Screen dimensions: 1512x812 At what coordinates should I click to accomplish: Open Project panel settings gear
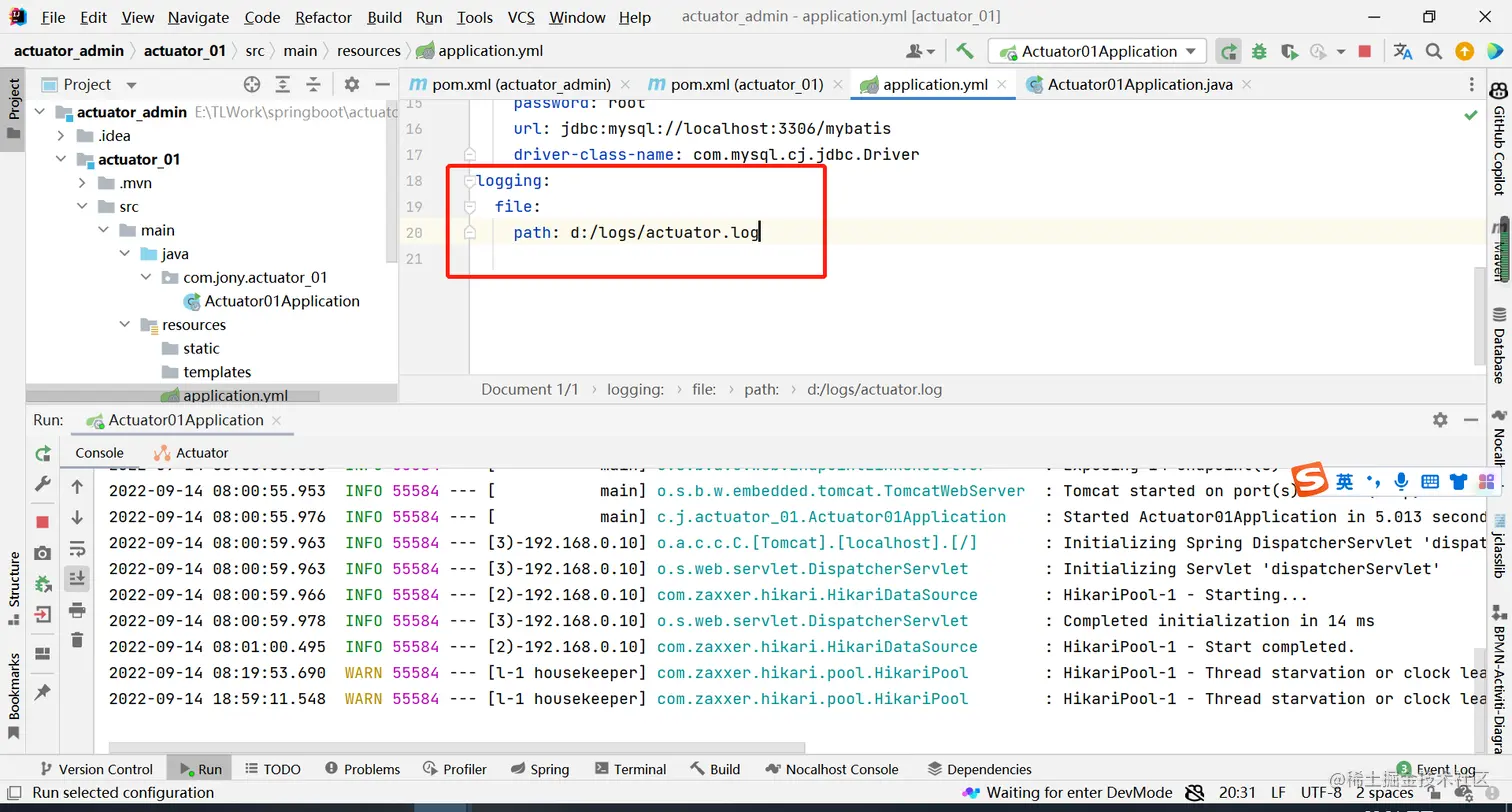[x=352, y=85]
